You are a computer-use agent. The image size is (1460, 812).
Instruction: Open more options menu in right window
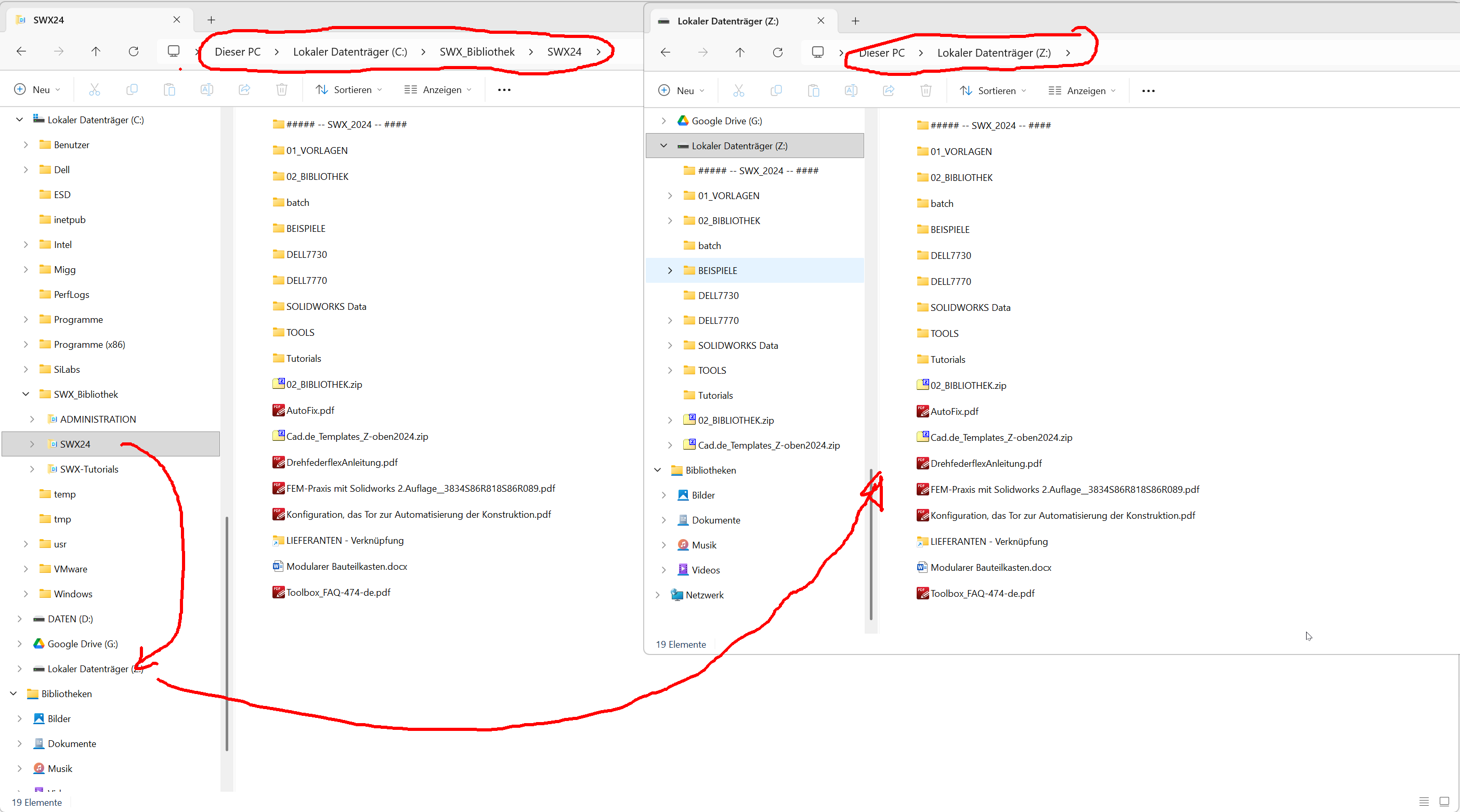(1148, 90)
